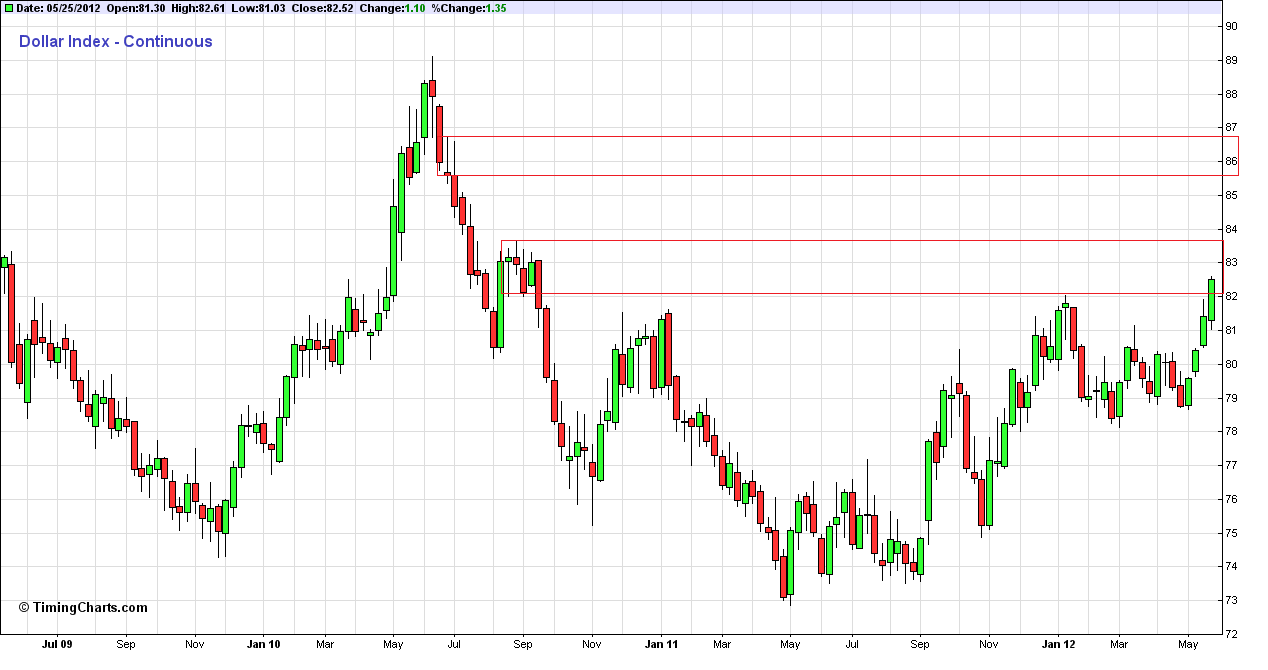Select the 74 price axis label
The image size is (1268, 670).
coord(1231,566)
